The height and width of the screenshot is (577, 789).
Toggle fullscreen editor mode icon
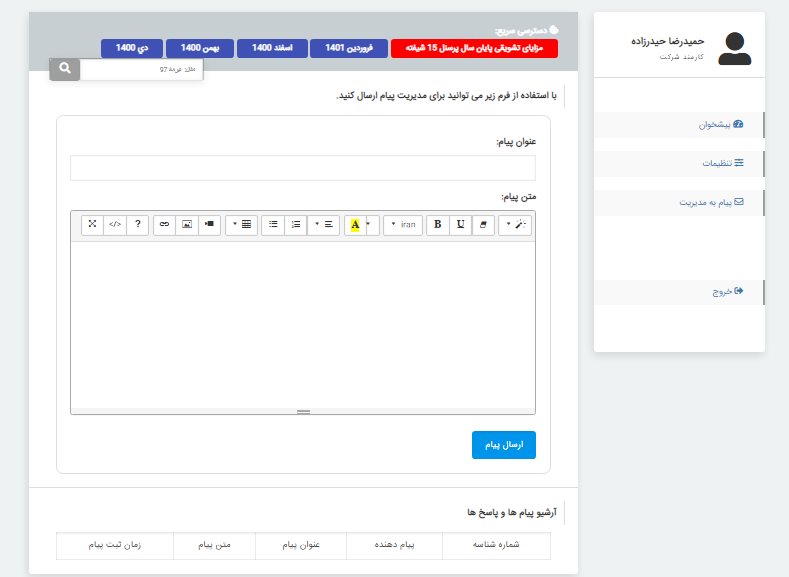[92, 224]
